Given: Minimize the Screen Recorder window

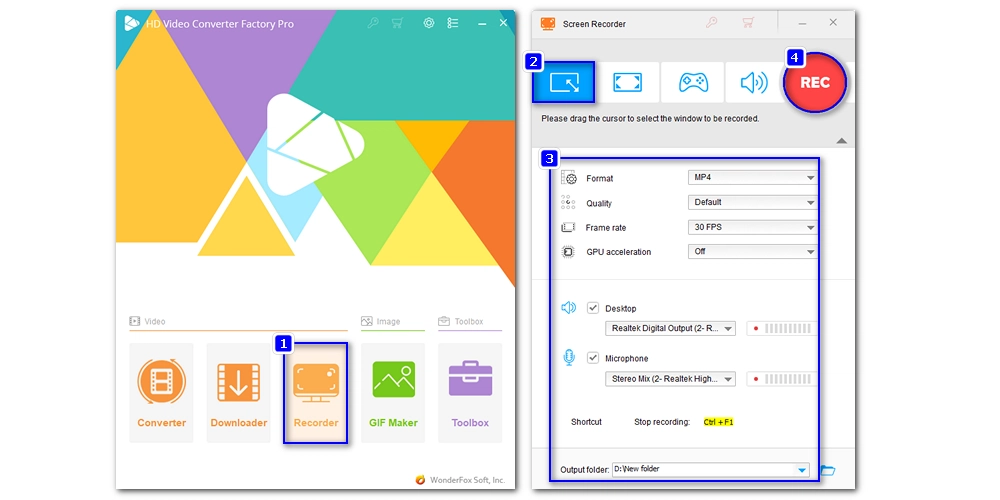Looking at the screenshot, I should (x=802, y=23).
